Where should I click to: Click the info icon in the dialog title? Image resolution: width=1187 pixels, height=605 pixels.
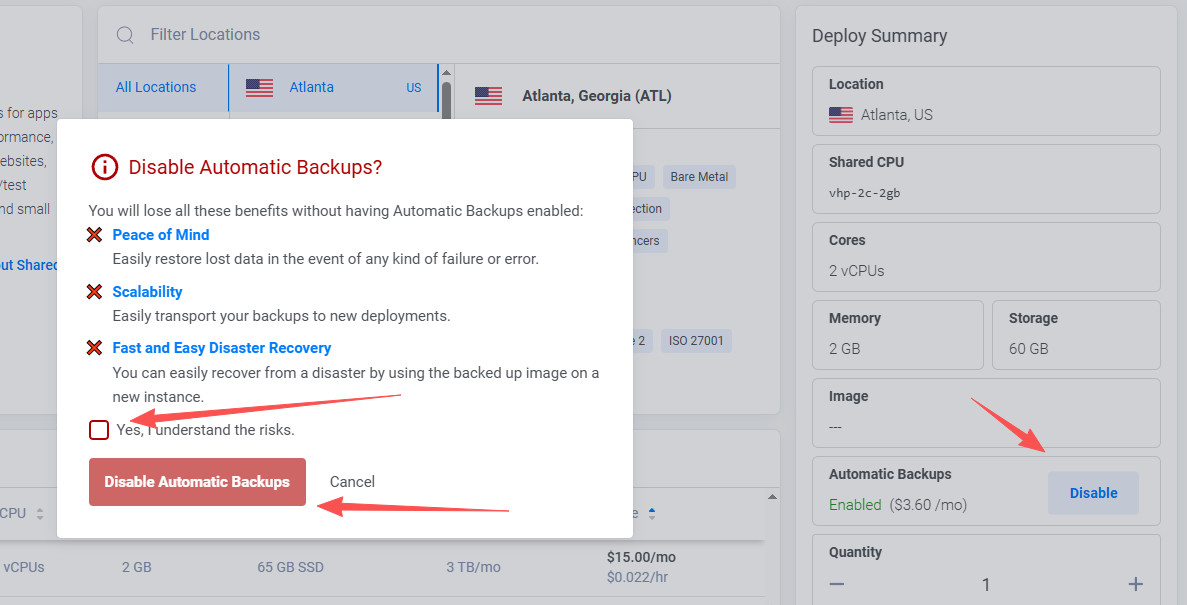pos(104,167)
